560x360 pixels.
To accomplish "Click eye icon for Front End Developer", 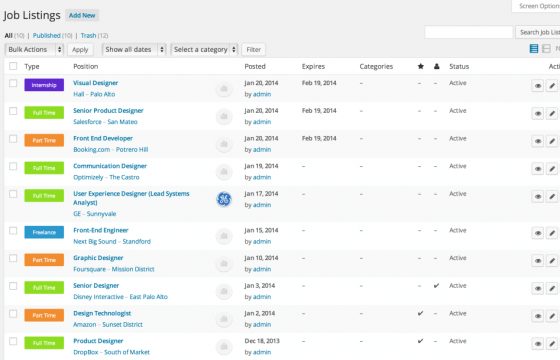I will (x=538, y=141).
